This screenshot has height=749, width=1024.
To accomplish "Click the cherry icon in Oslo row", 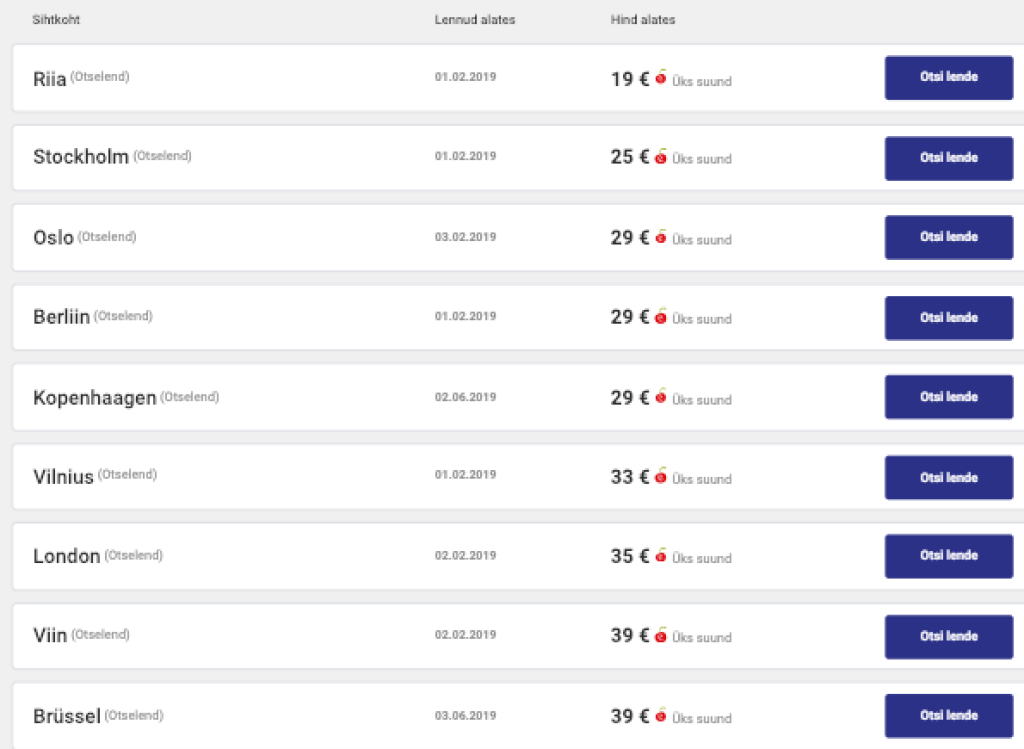I will click(661, 237).
